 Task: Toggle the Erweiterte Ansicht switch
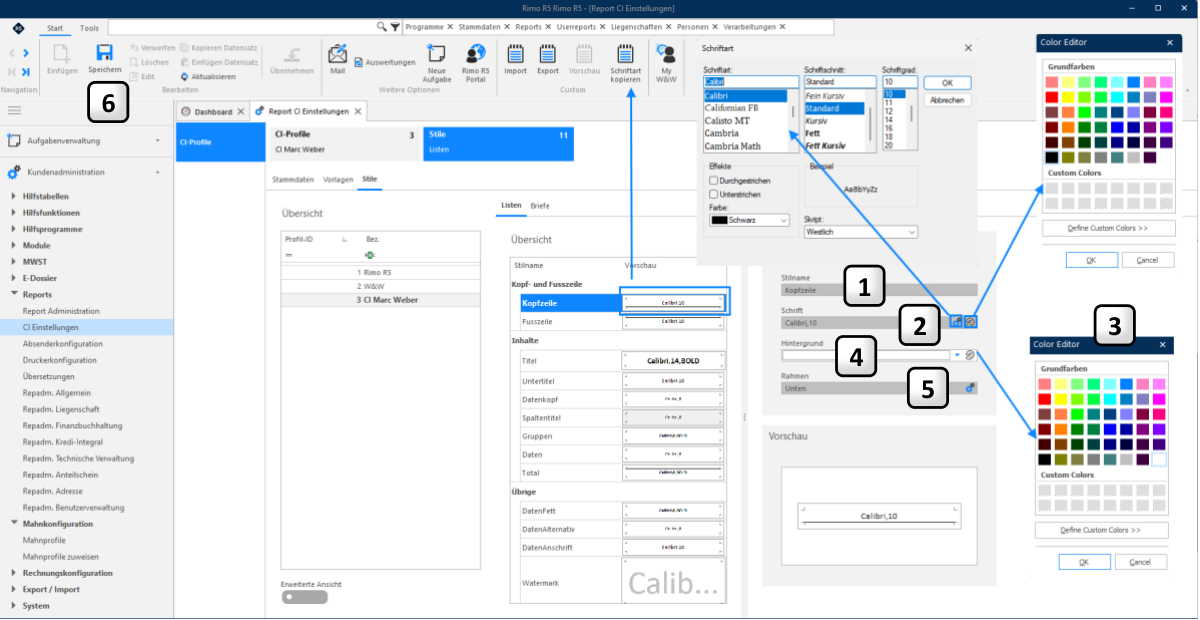point(305,597)
